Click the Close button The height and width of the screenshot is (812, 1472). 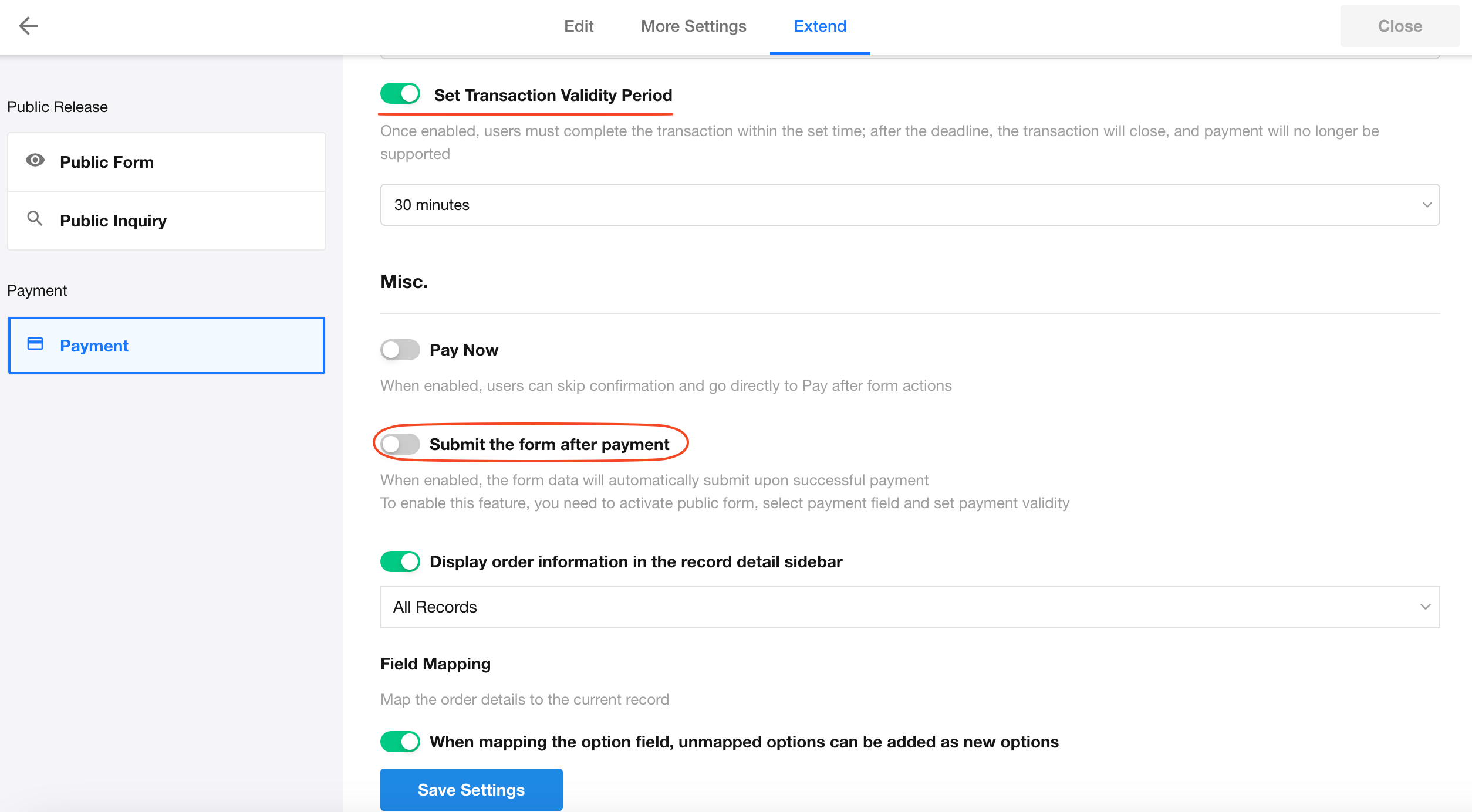[x=1400, y=26]
